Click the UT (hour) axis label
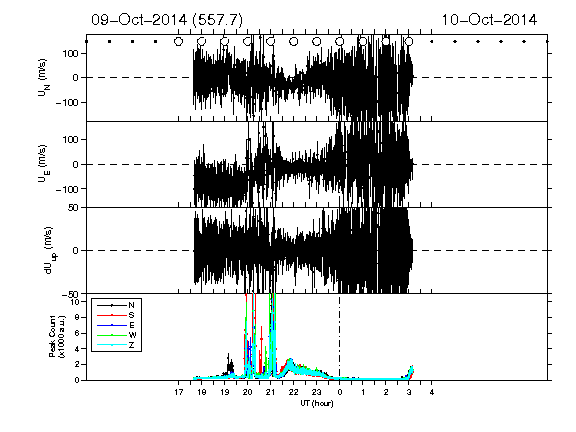 click(317, 403)
